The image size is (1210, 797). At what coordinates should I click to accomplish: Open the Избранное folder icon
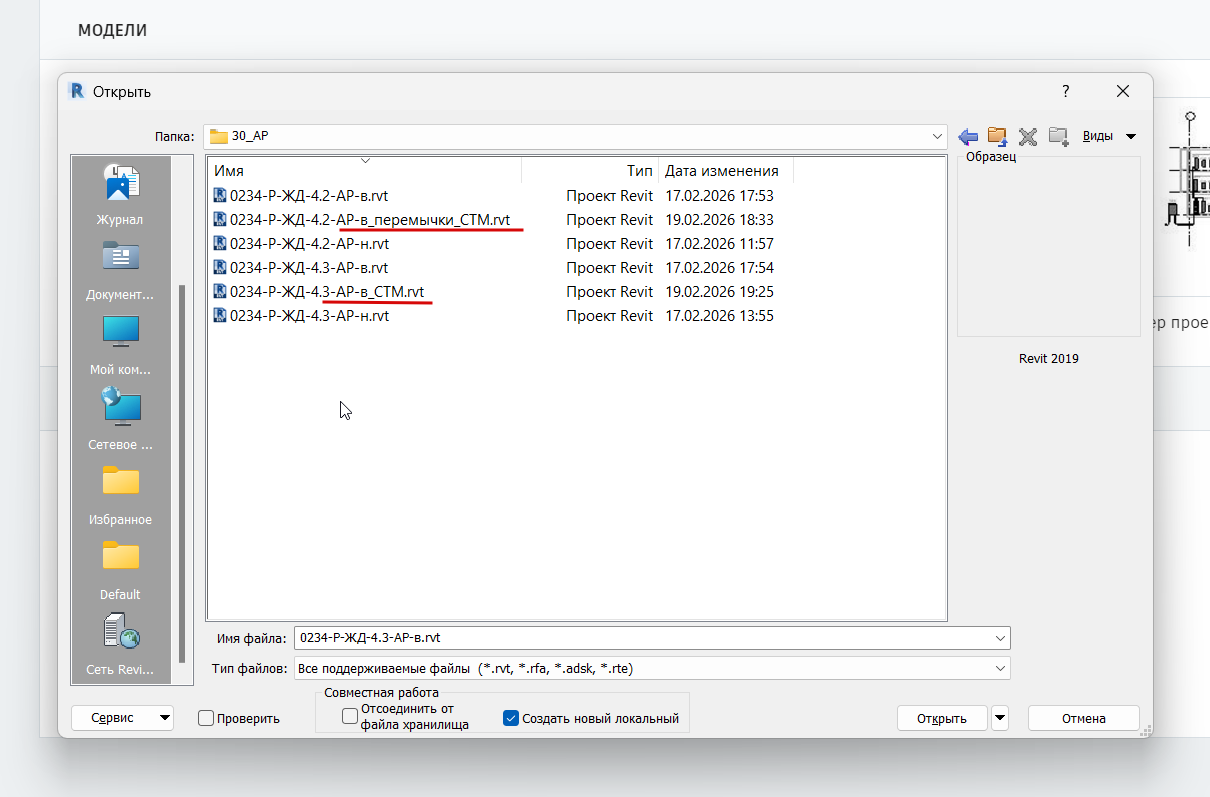tap(121, 481)
